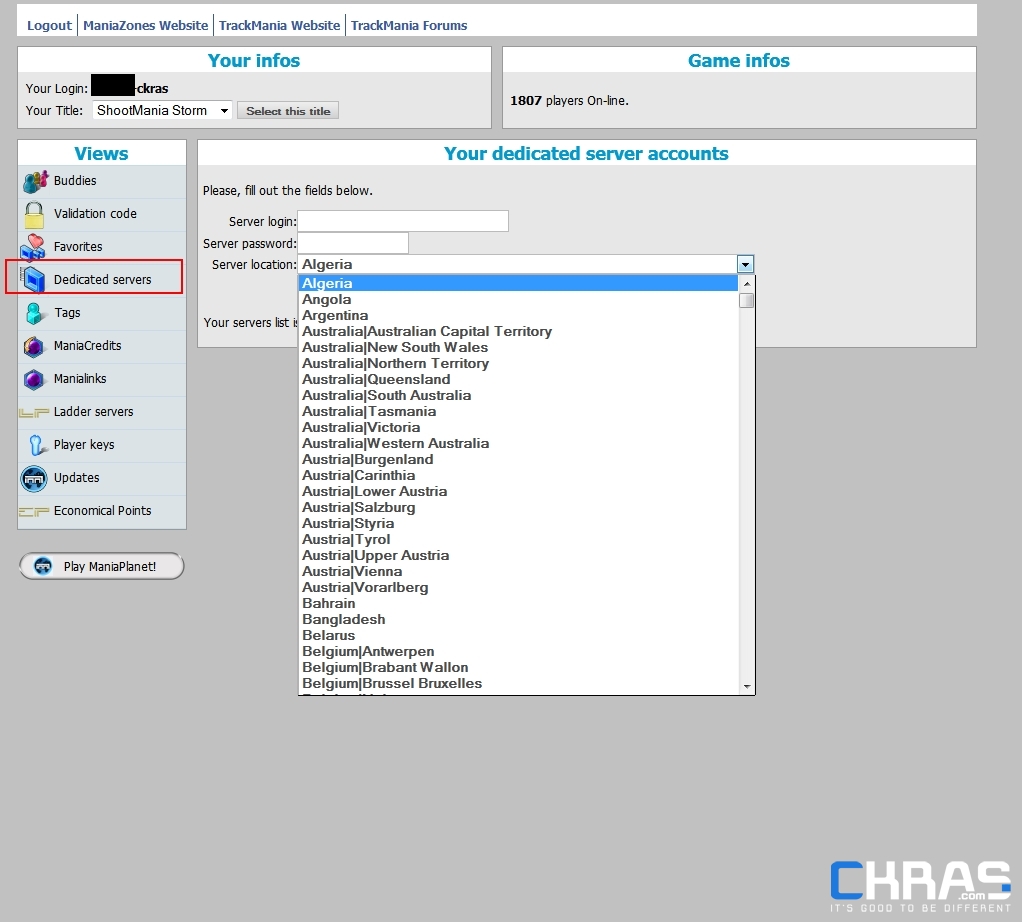Select Australia|Tasmania
This screenshot has width=1022, height=922.
518,411
